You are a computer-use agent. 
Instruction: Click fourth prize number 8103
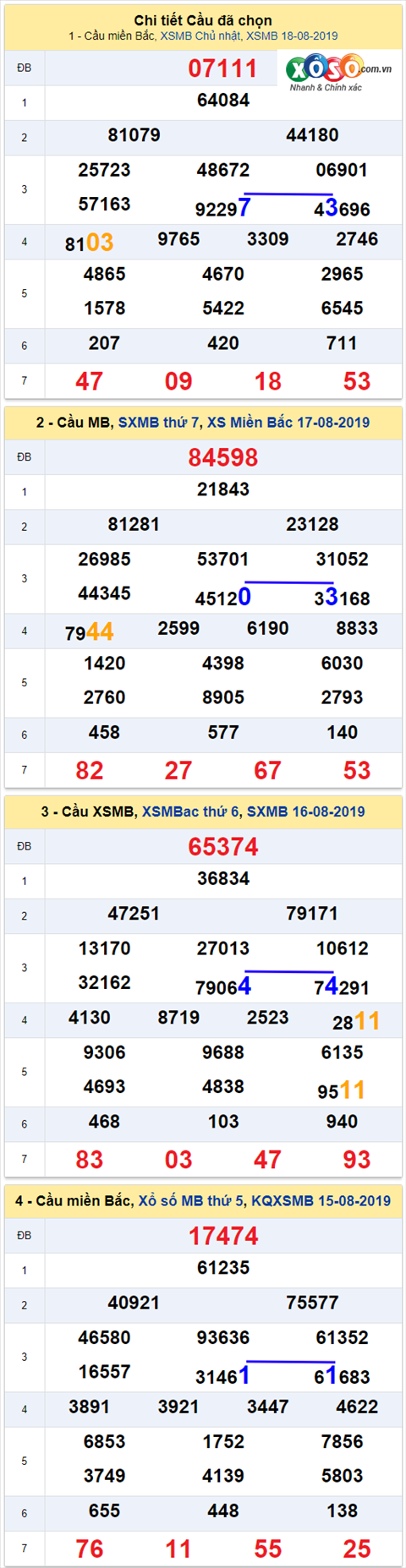click(89, 243)
